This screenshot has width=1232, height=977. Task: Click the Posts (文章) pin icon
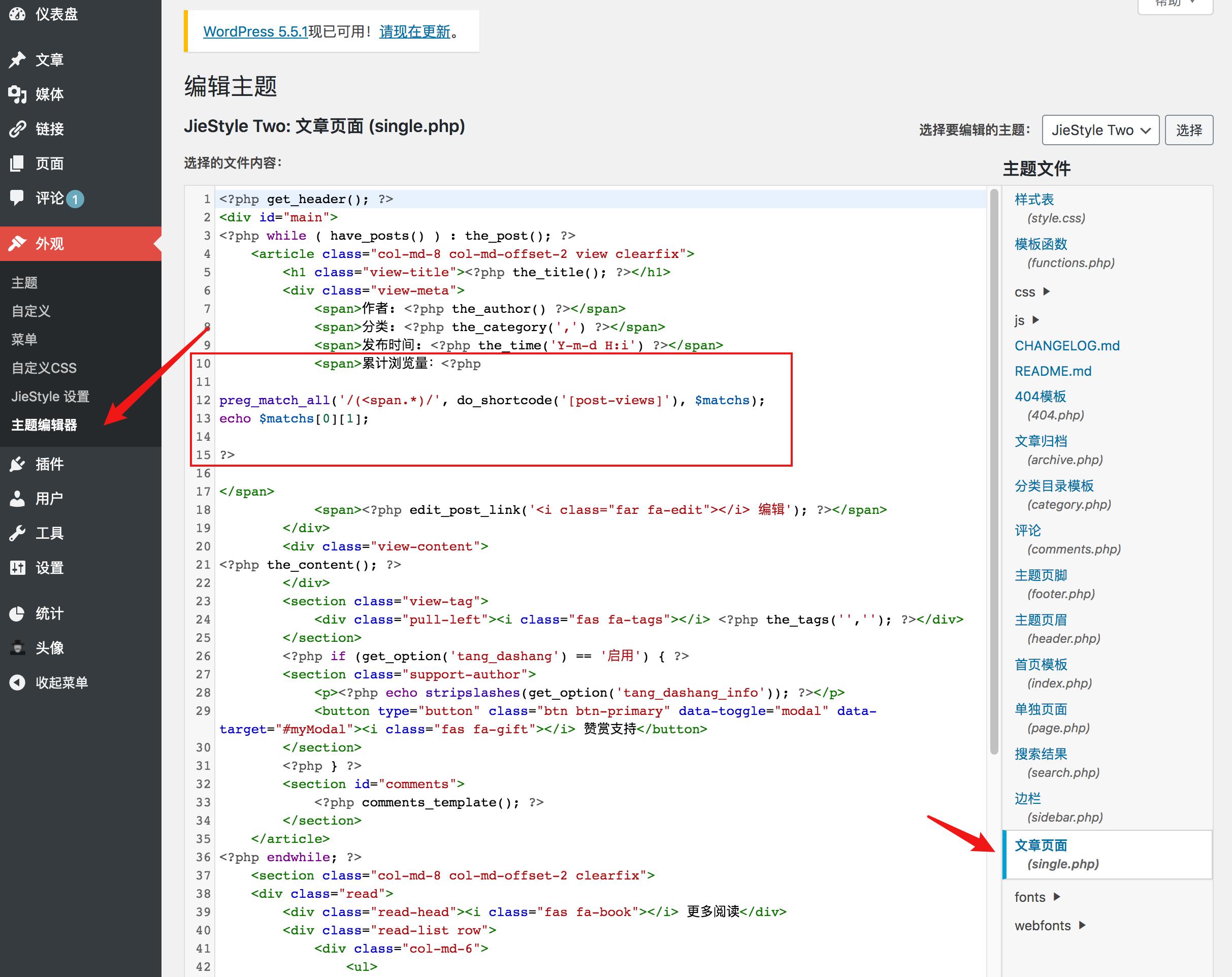click(17, 59)
